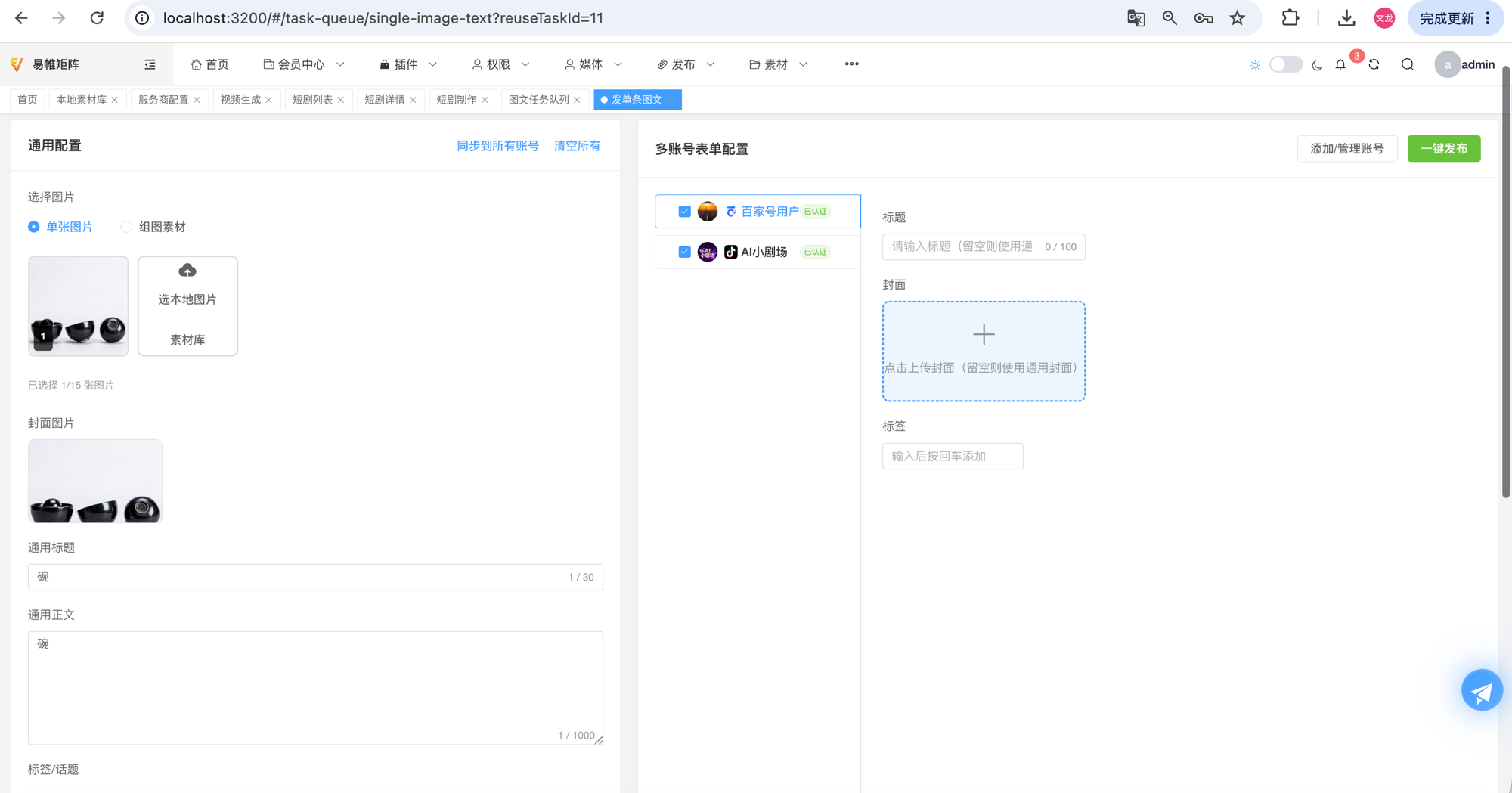This screenshot has height=793, width=1512.
Task: Switch to the 本地素材库 tab
Action: tap(82, 100)
